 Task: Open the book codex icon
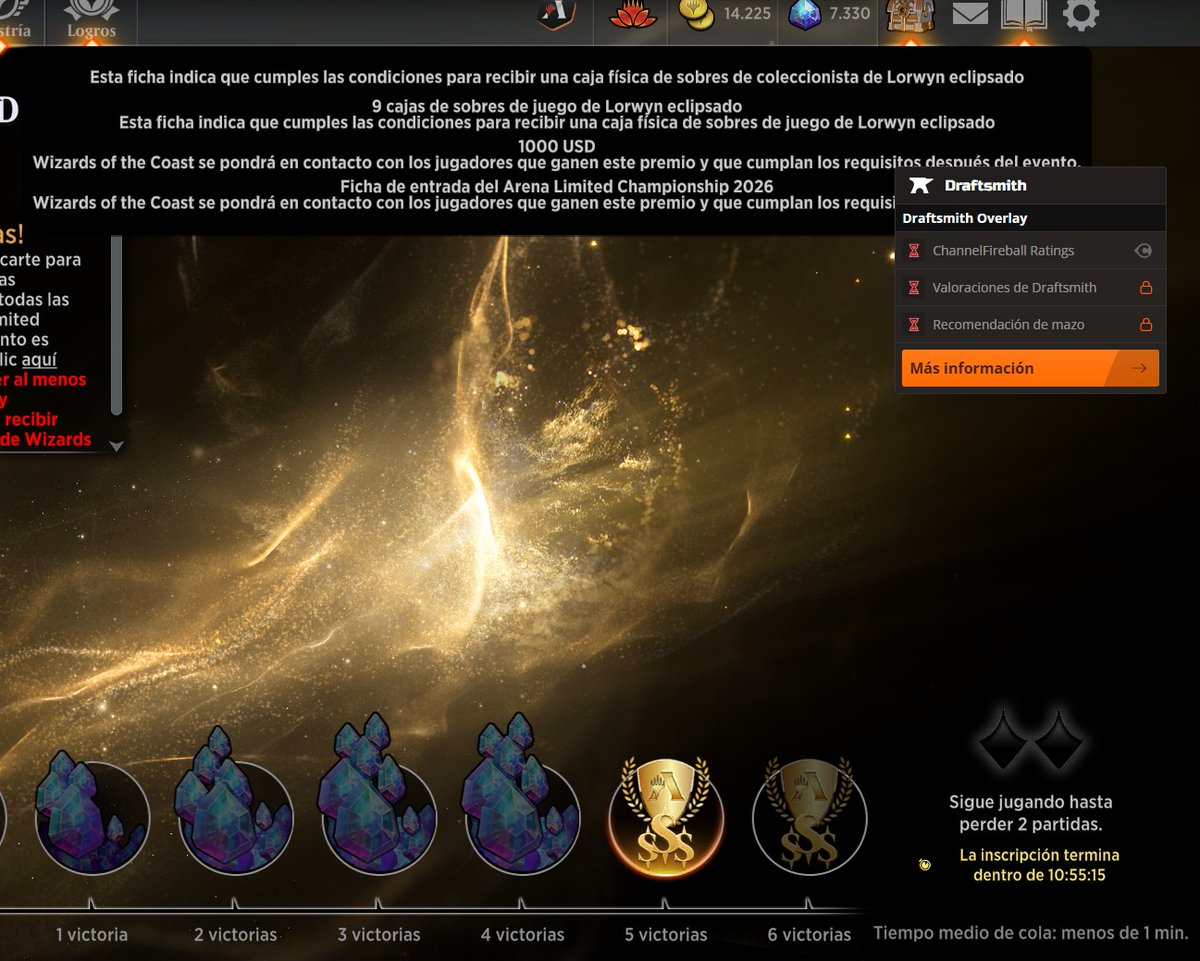tap(1024, 15)
